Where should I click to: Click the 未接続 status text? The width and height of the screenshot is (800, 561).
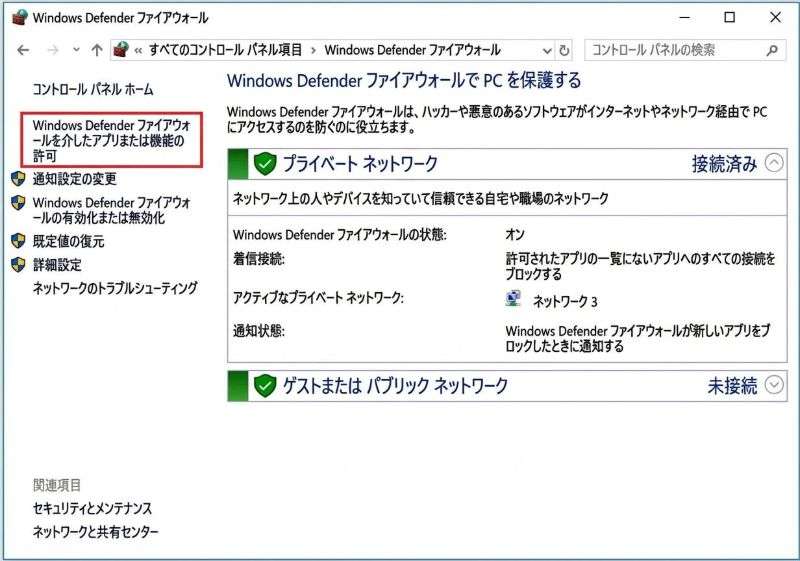732,386
